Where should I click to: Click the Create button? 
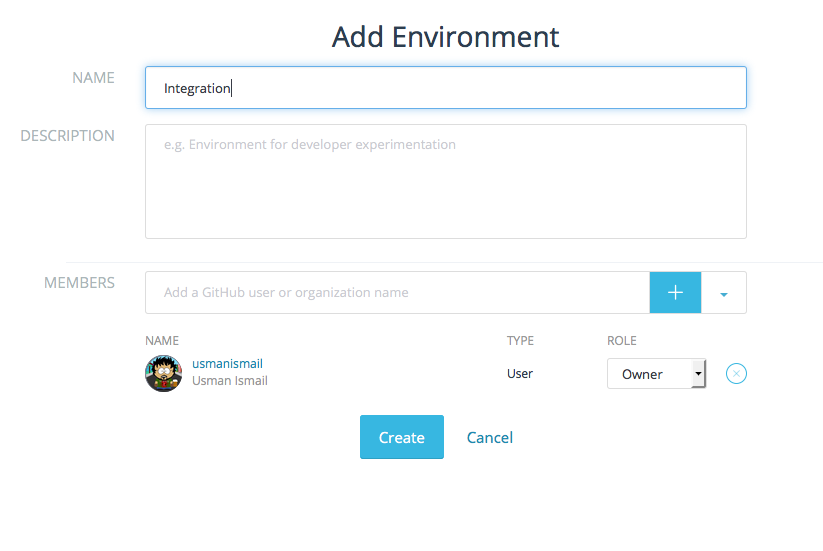[401, 437]
